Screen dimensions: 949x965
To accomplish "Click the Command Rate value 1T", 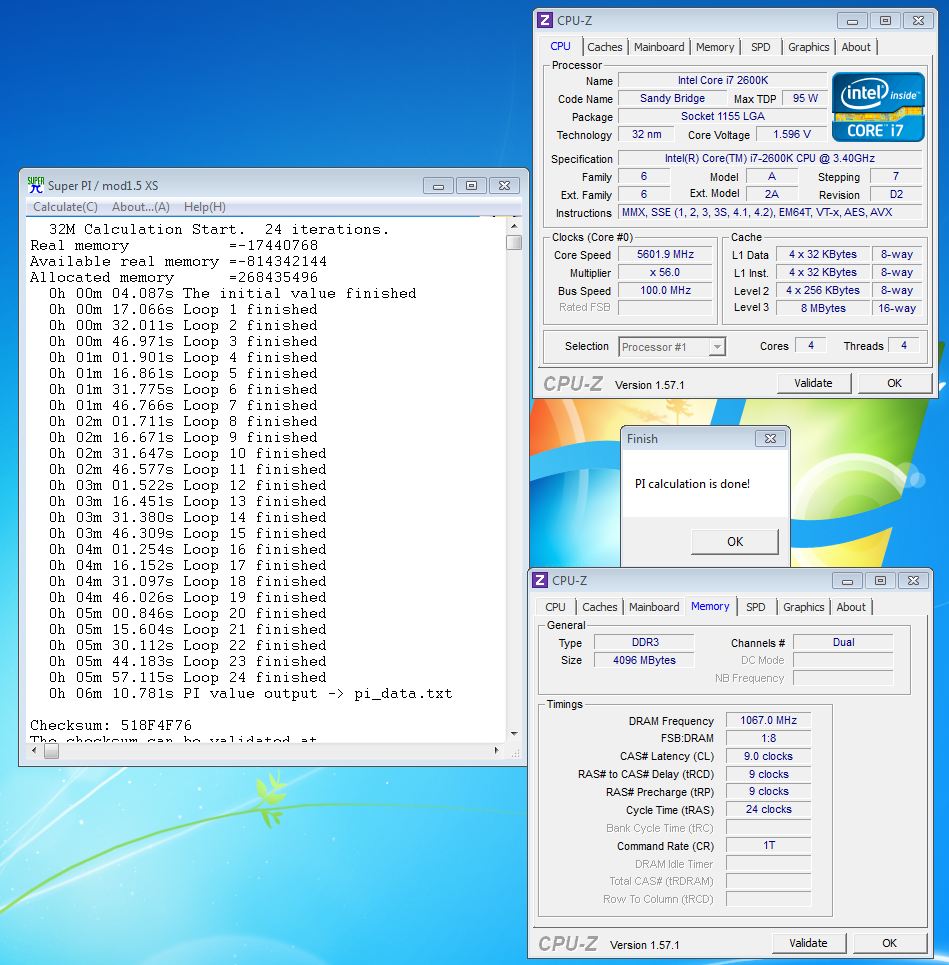I will pyautogui.click(x=768, y=845).
